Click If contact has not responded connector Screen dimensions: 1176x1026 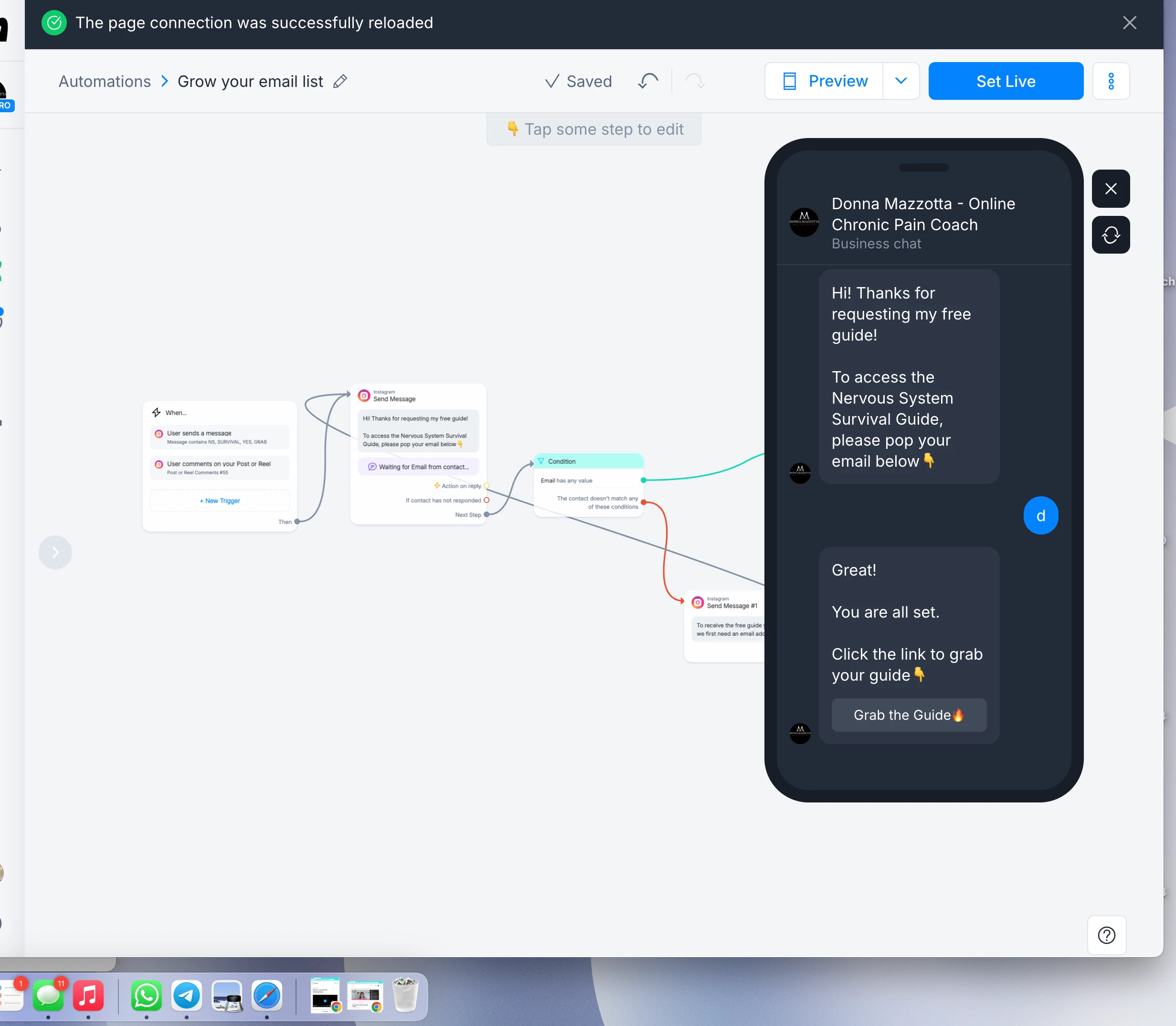[x=487, y=501]
